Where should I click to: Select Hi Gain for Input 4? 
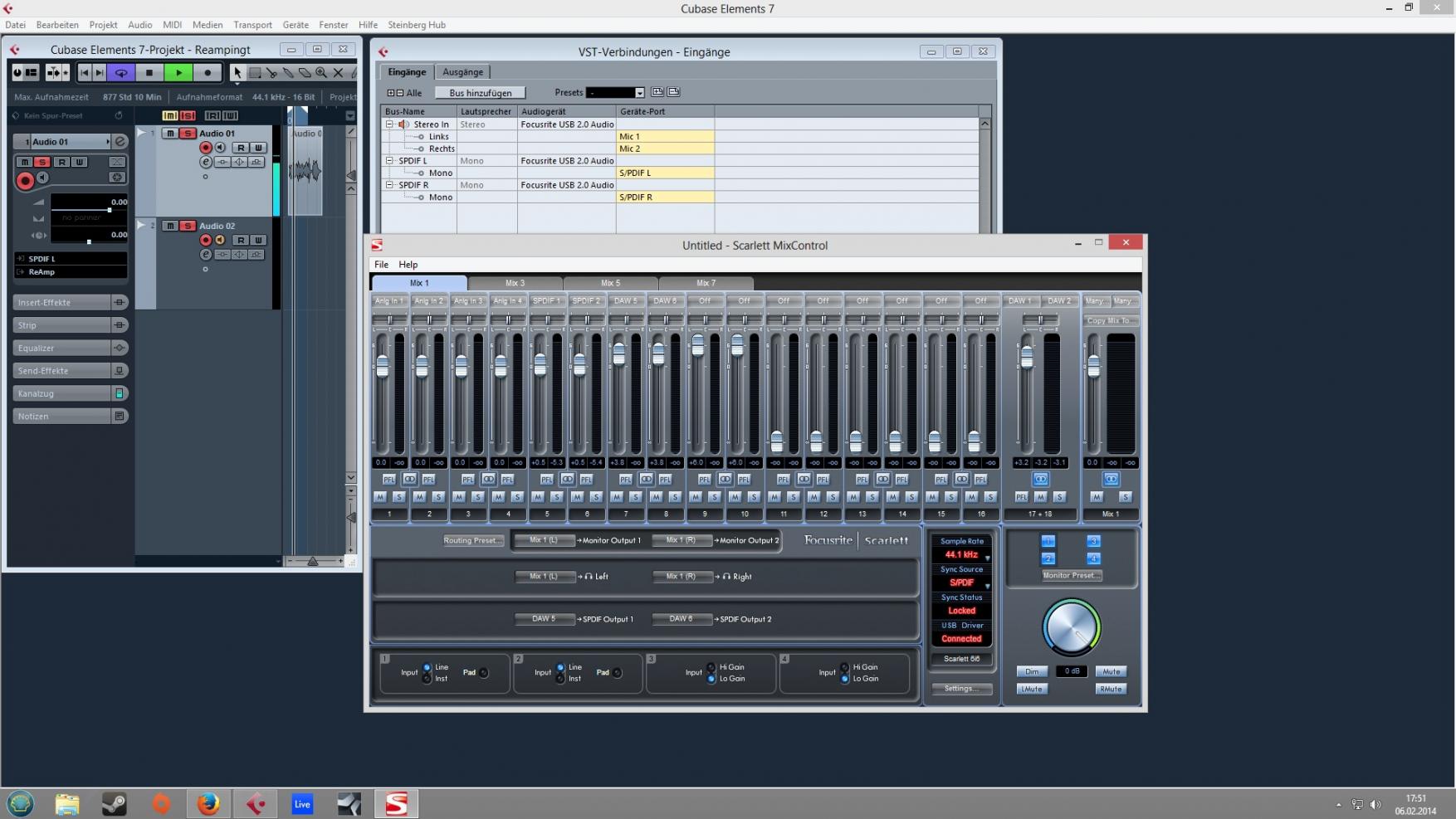845,667
